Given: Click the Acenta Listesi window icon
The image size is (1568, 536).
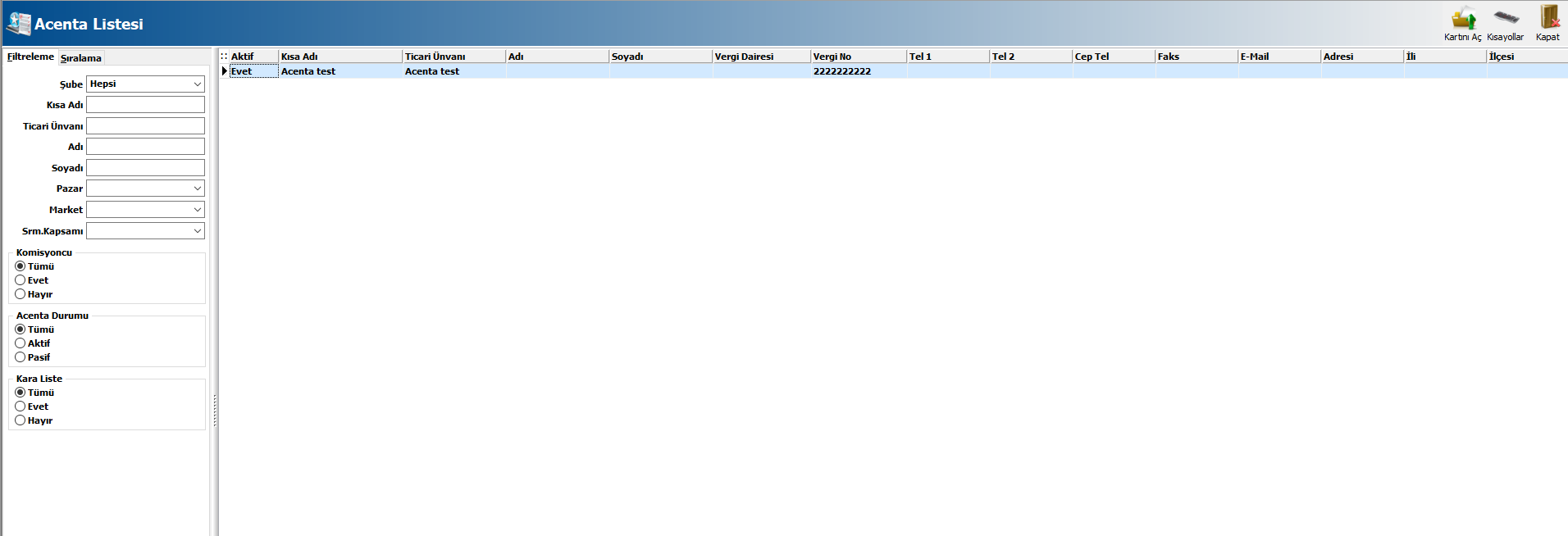Looking at the screenshot, I should pyautogui.click(x=18, y=23).
